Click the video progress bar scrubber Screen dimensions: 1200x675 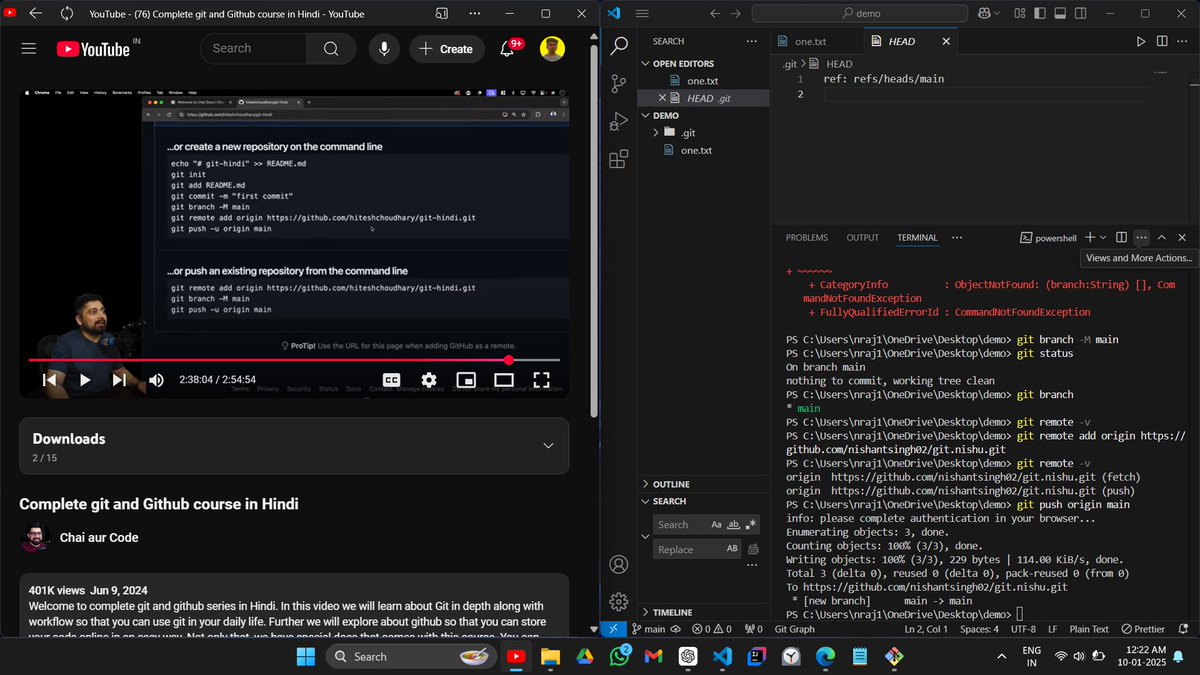click(x=509, y=360)
